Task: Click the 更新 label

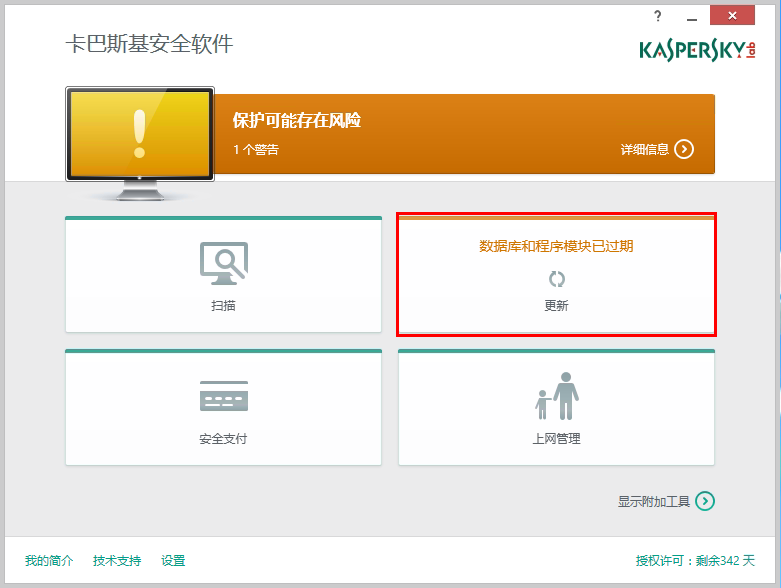Action: coord(556,305)
